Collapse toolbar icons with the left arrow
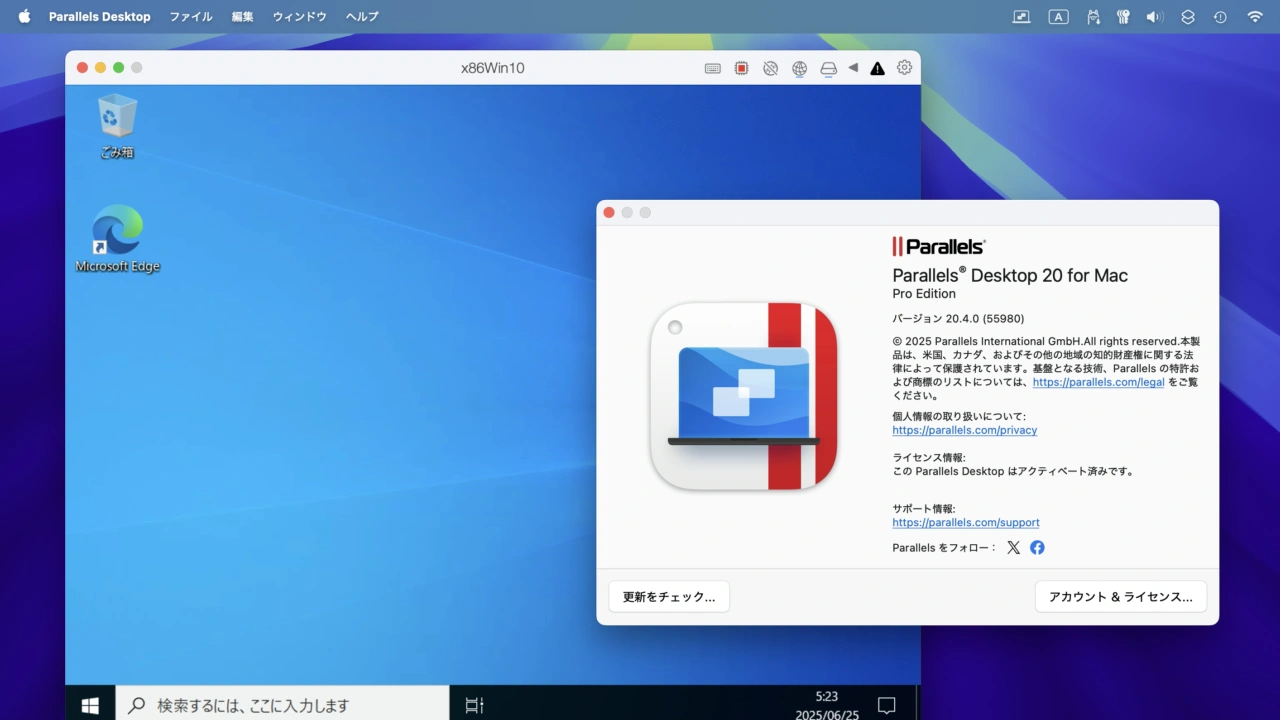 pyautogui.click(x=853, y=68)
